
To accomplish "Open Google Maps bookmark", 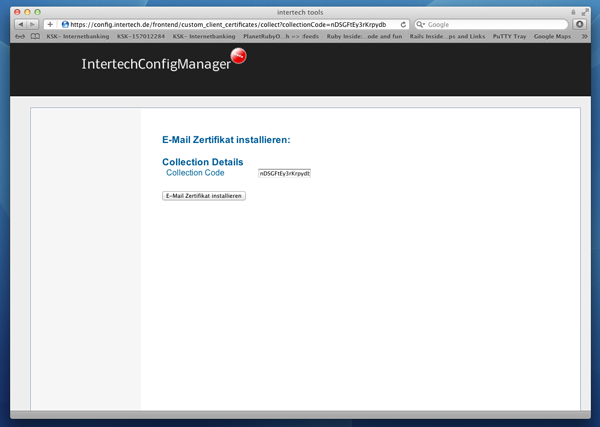I will pos(552,36).
